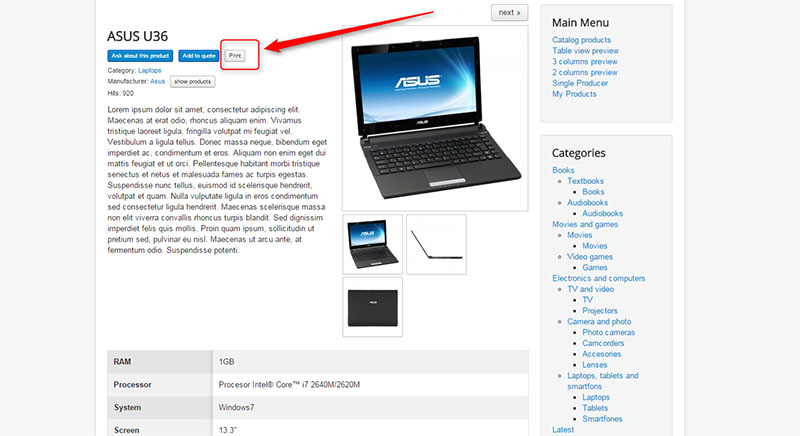This screenshot has height=436, width=800.
Task: Click the 13.3" screen value
Action: click(x=228, y=430)
